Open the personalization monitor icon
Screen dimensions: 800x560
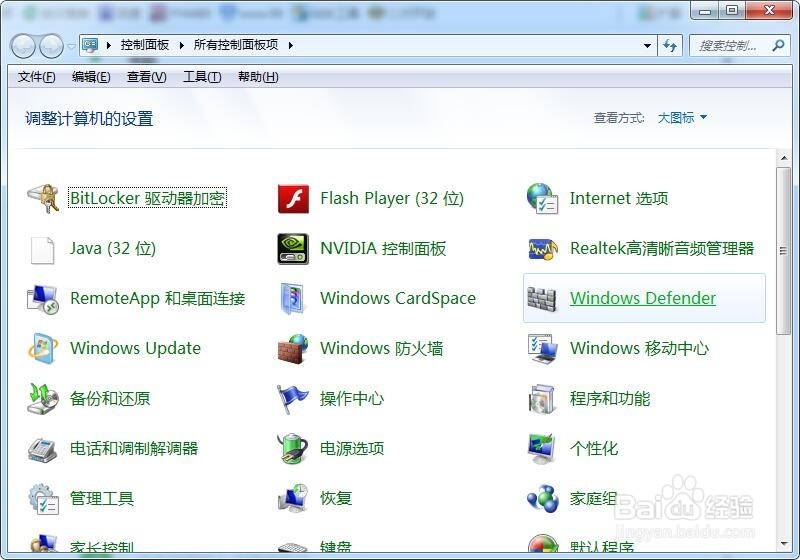(x=542, y=448)
